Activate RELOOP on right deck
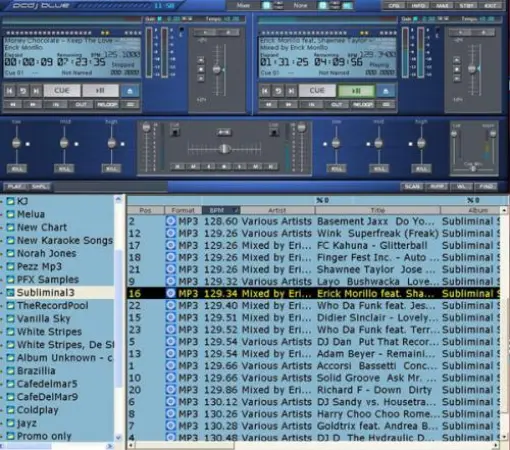This screenshot has height=450, width=510. [x=363, y=104]
